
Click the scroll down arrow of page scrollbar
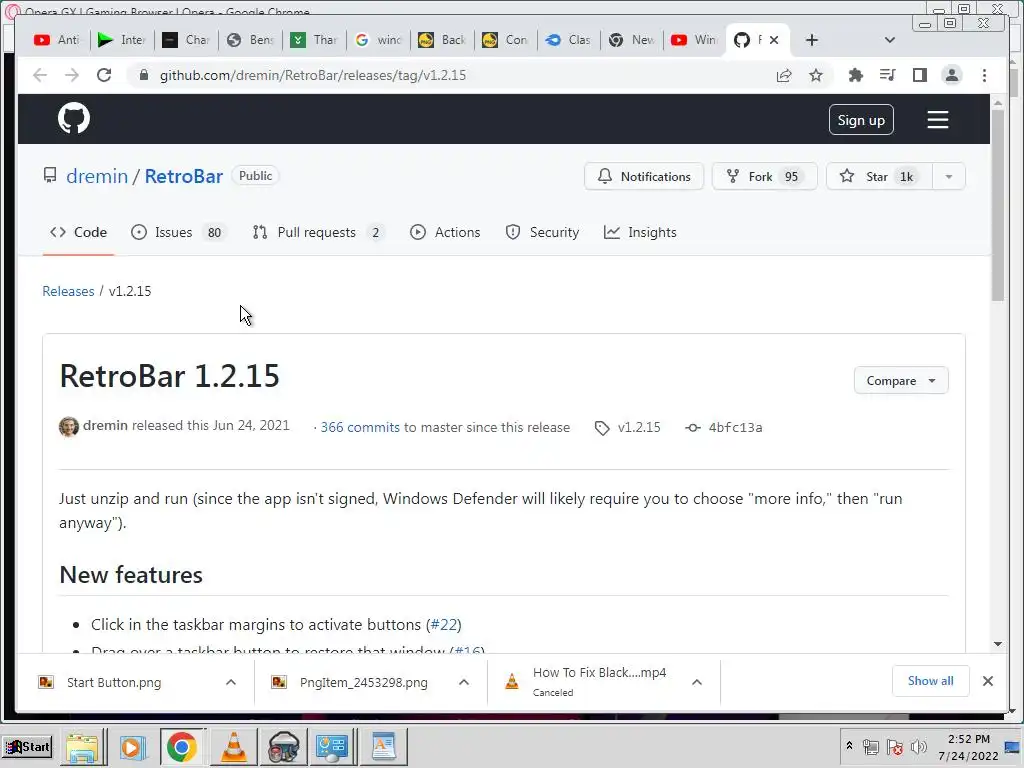point(997,644)
